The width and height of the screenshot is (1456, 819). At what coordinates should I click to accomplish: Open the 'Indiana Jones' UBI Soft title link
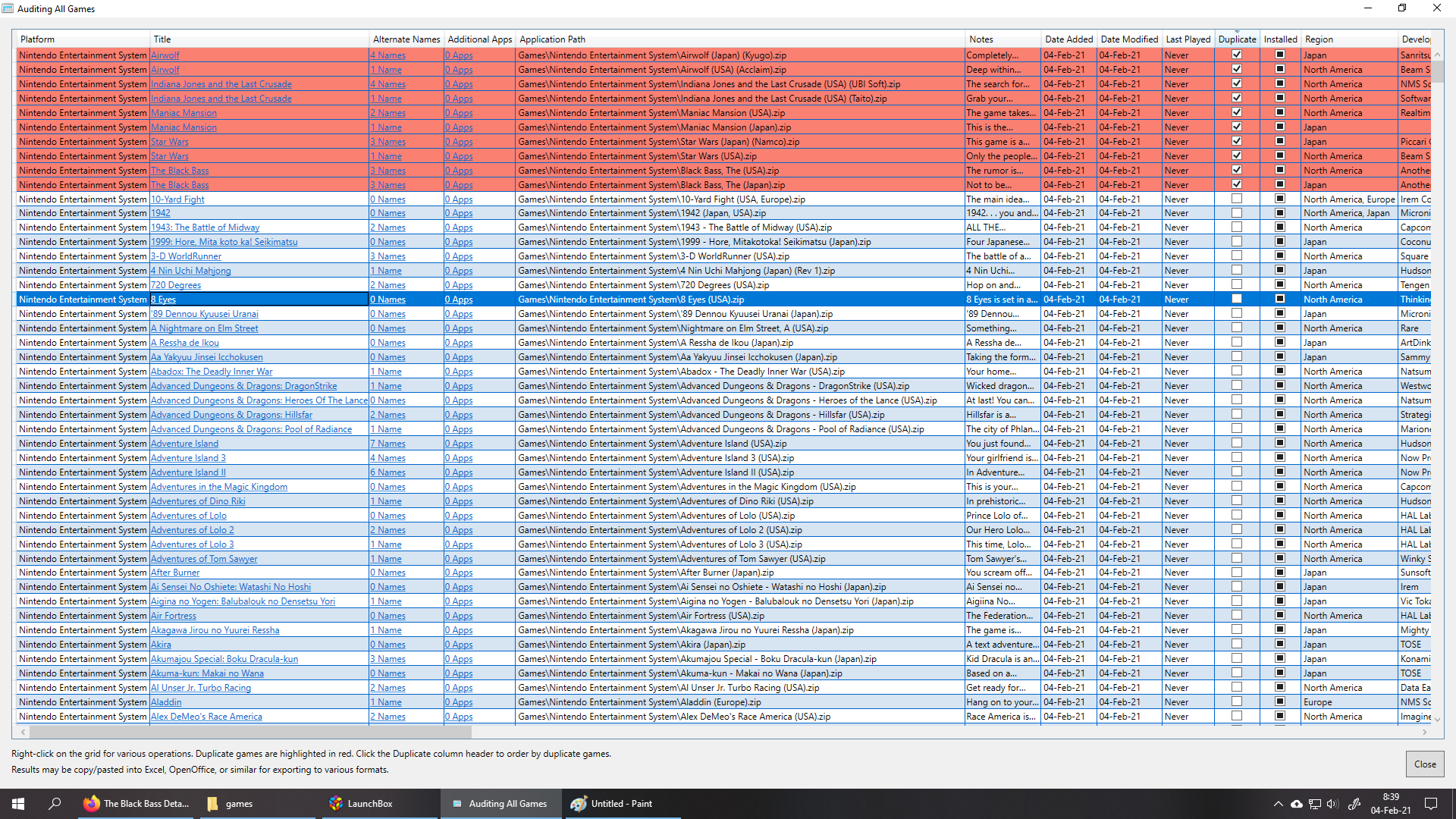click(x=221, y=84)
